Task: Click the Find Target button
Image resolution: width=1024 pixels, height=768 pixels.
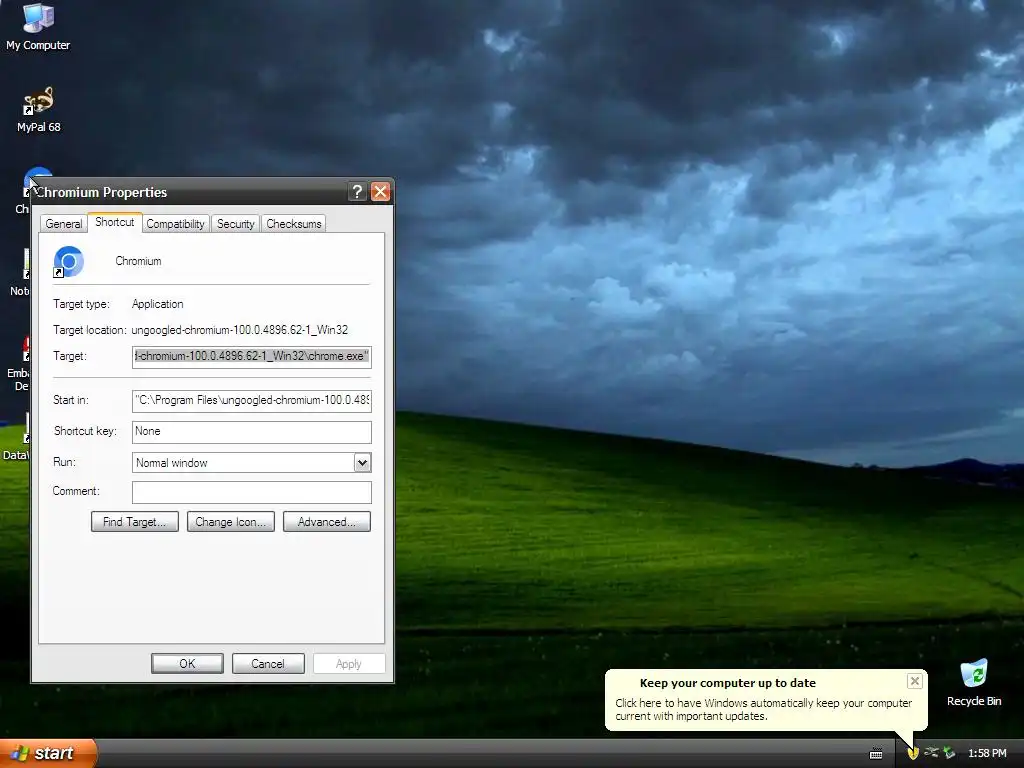Action: 135,521
